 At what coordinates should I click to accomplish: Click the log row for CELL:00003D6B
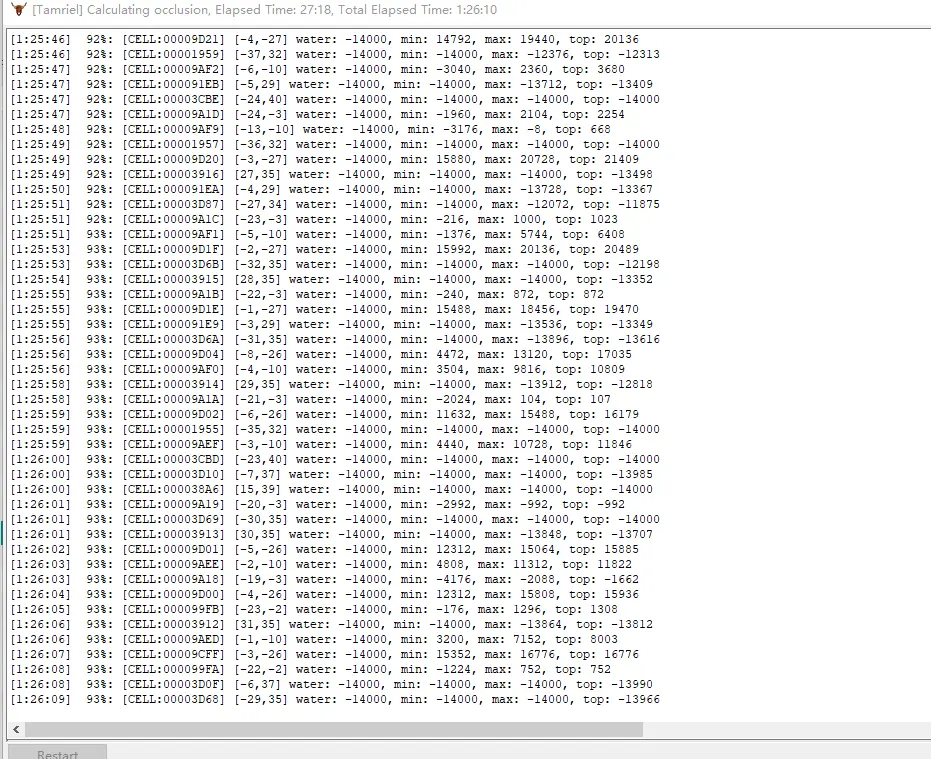(x=335, y=264)
